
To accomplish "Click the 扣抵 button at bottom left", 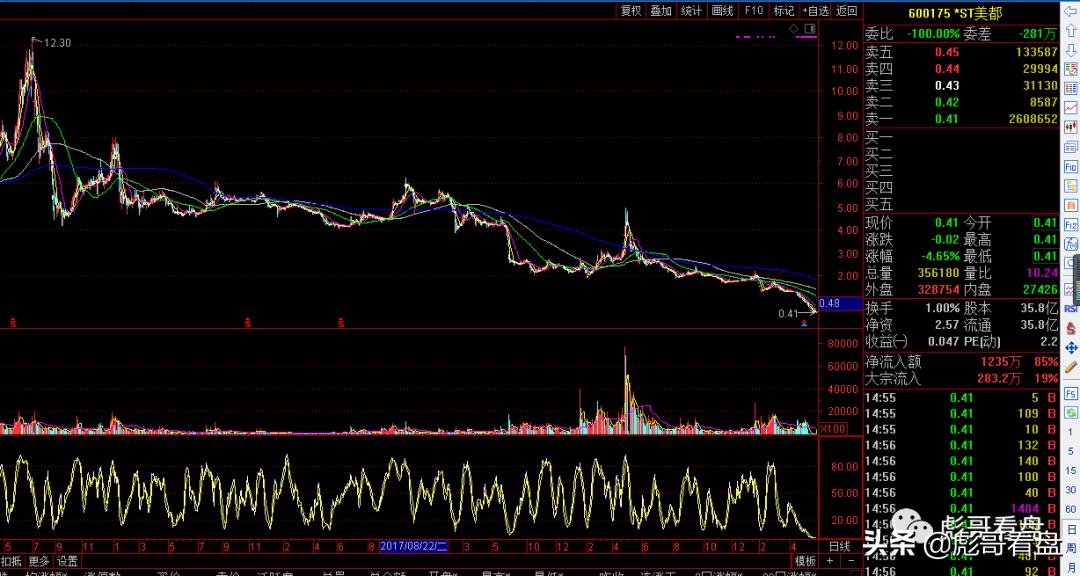I will [12, 561].
